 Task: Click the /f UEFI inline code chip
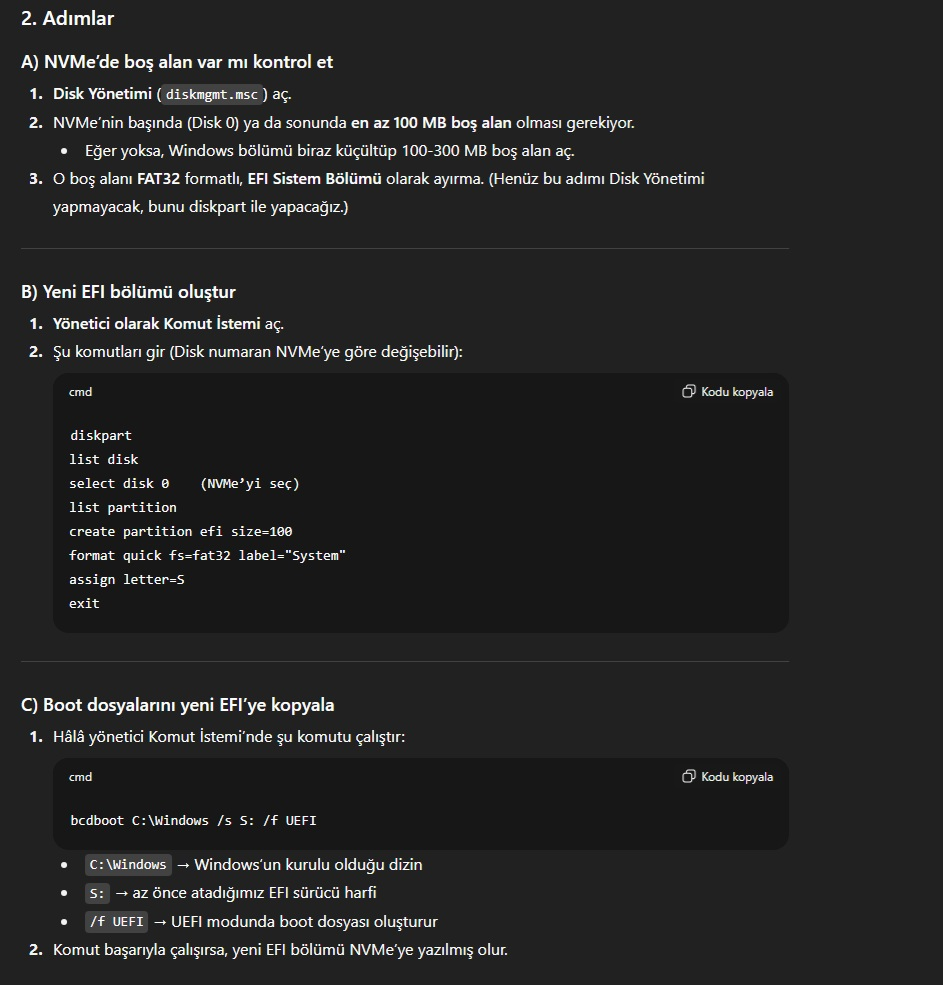pyautogui.click(x=116, y=922)
